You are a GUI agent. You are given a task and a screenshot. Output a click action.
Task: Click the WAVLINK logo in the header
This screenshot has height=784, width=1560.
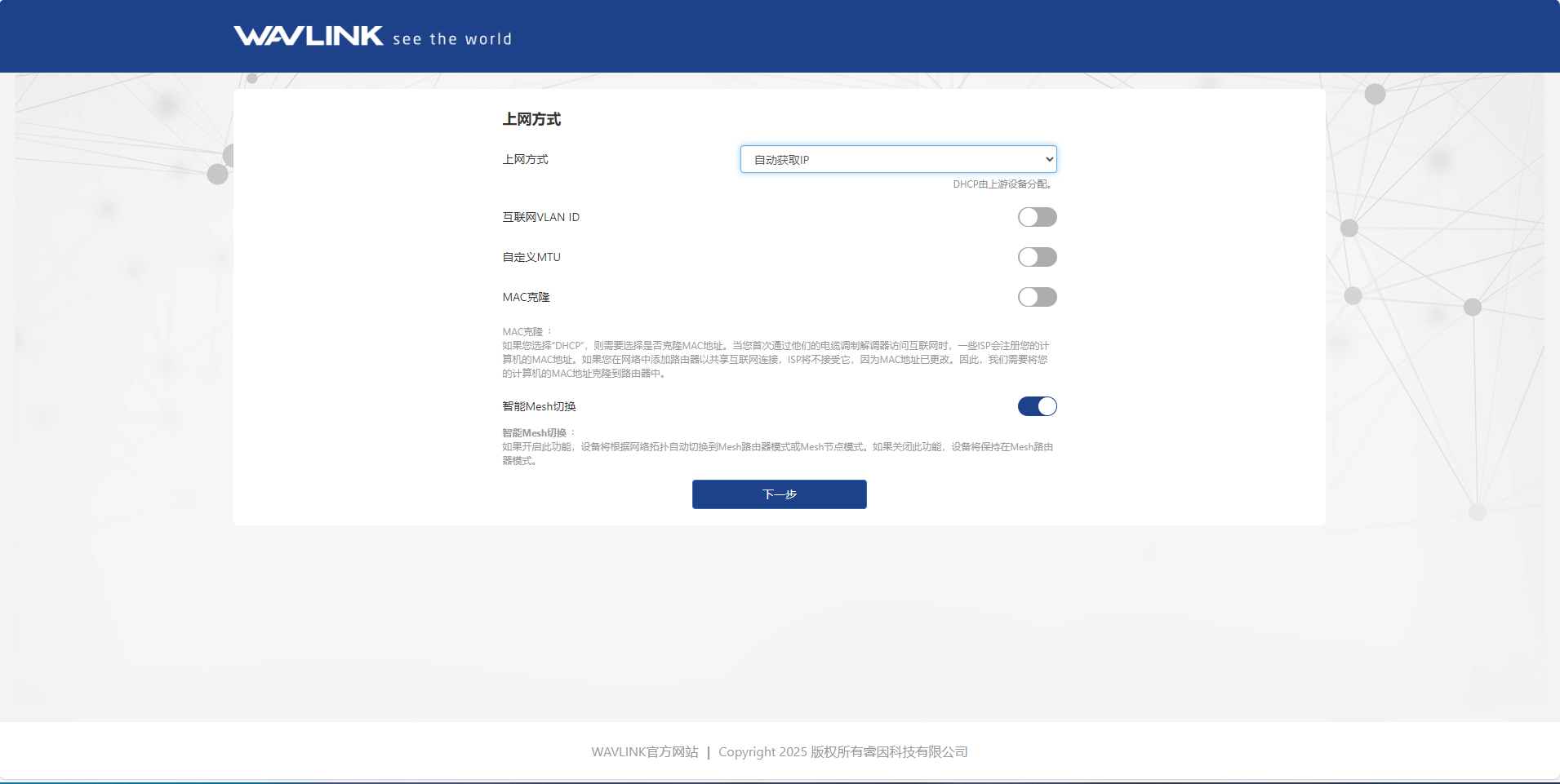tap(309, 34)
